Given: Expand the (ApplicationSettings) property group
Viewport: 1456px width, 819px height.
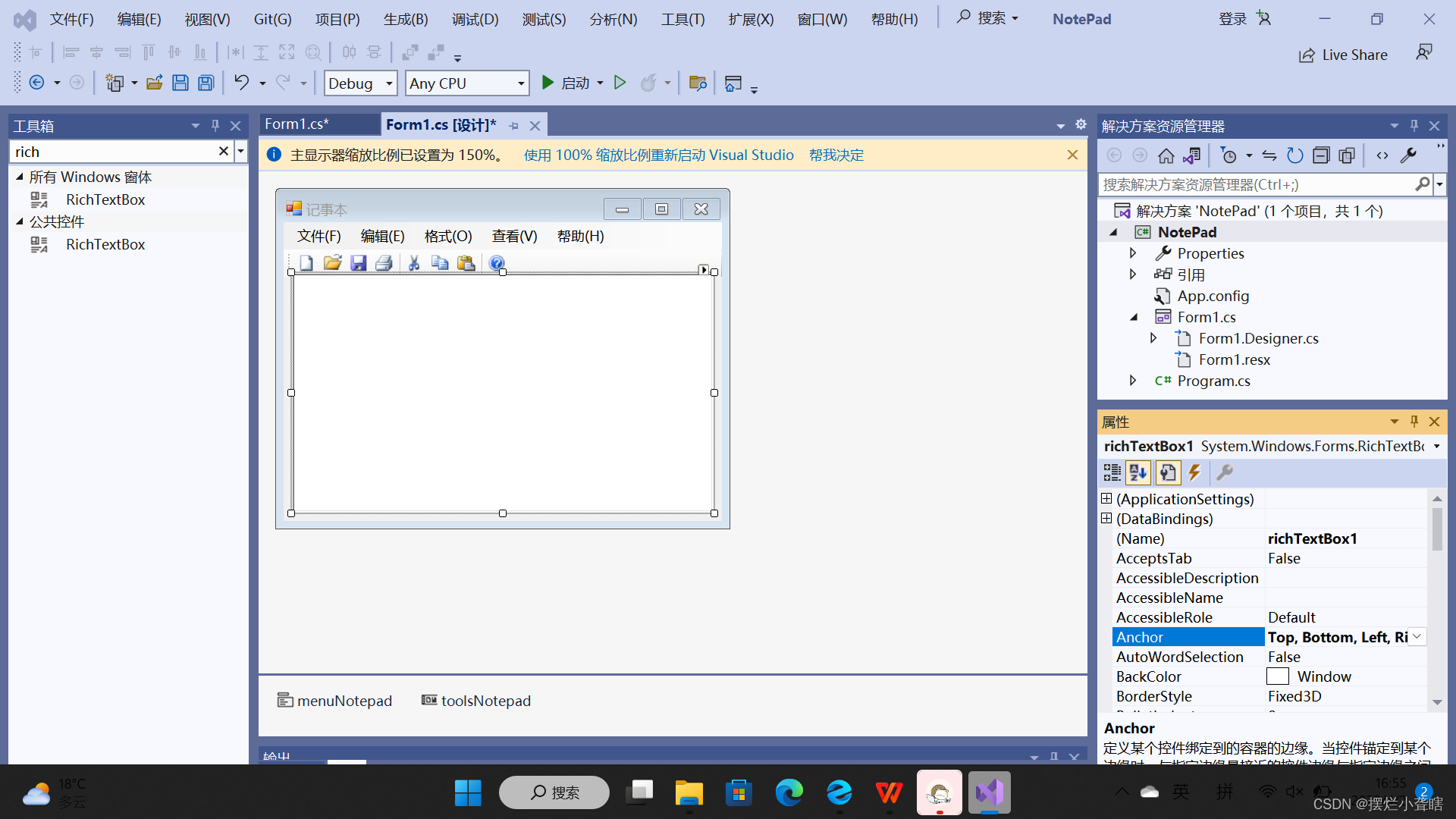Looking at the screenshot, I should coord(1106,499).
